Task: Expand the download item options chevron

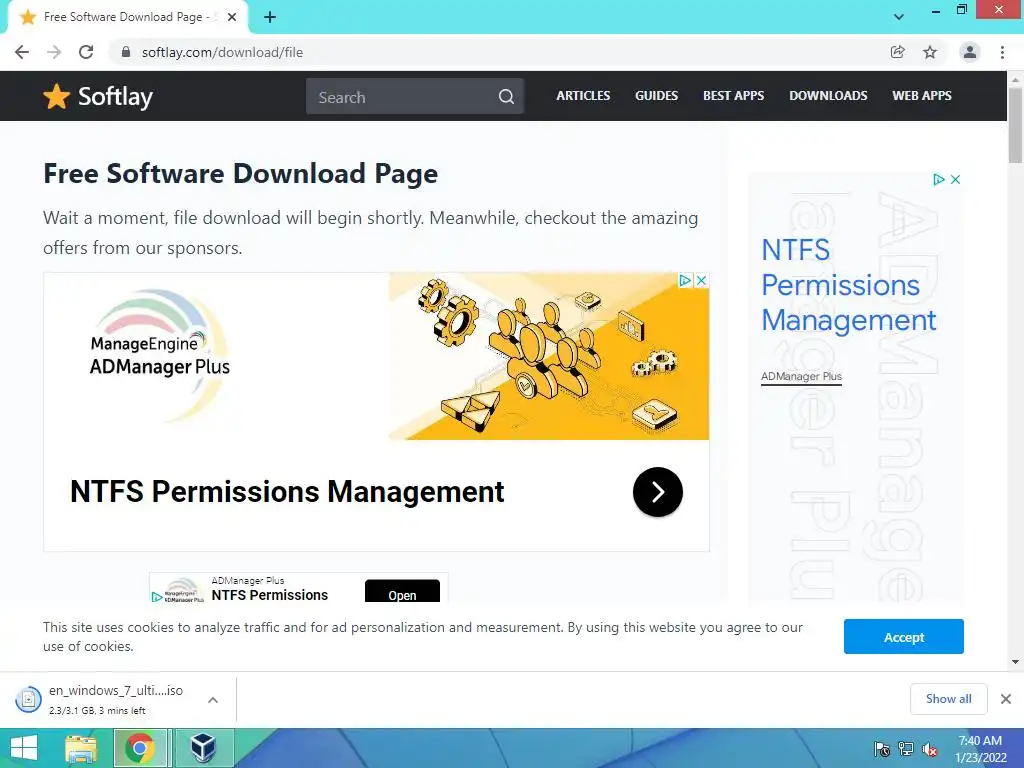Action: coord(213,700)
